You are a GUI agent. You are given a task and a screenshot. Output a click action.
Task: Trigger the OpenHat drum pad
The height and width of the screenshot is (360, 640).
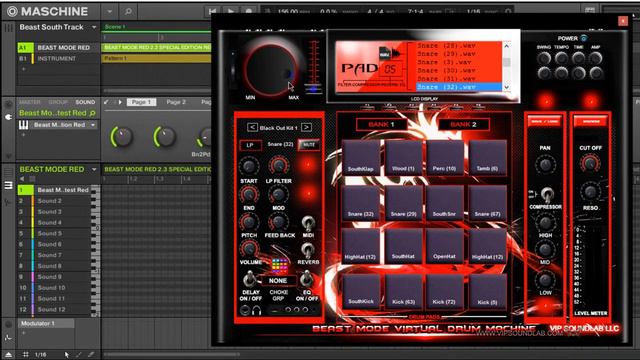pos(444,246)
